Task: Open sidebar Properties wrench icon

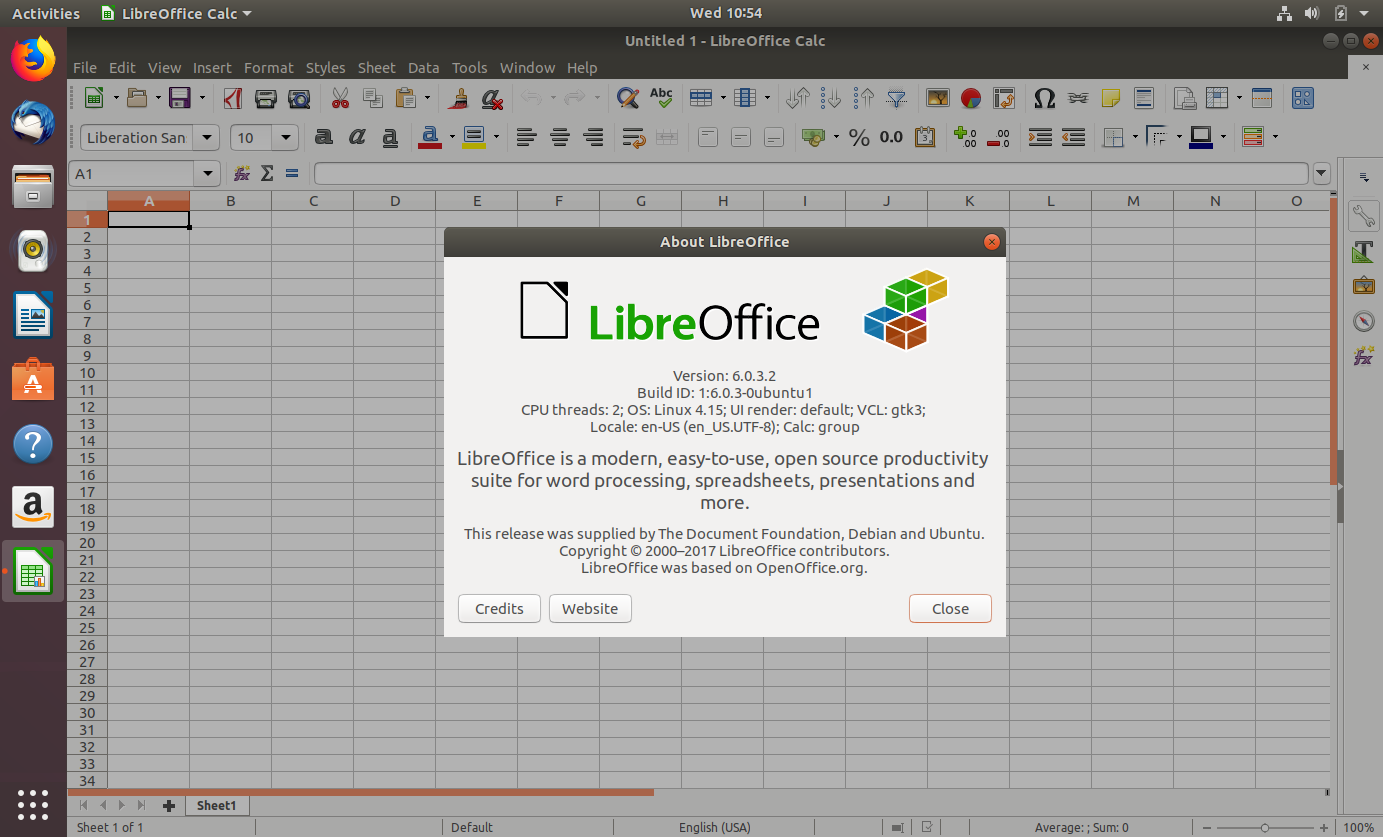Action: (1363, 215)
